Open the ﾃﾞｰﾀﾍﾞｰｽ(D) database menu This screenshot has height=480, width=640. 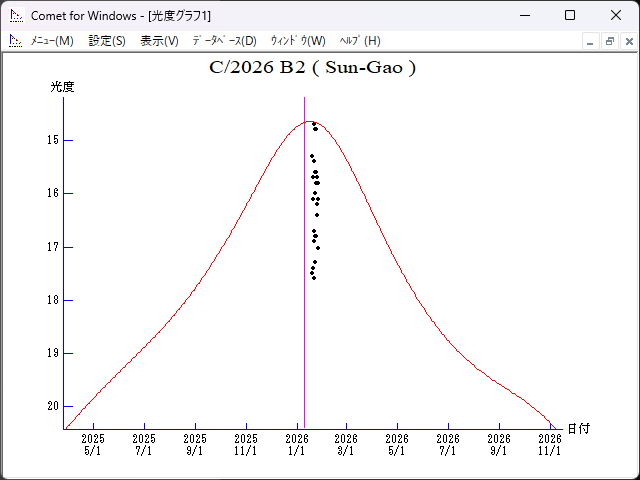224,41
